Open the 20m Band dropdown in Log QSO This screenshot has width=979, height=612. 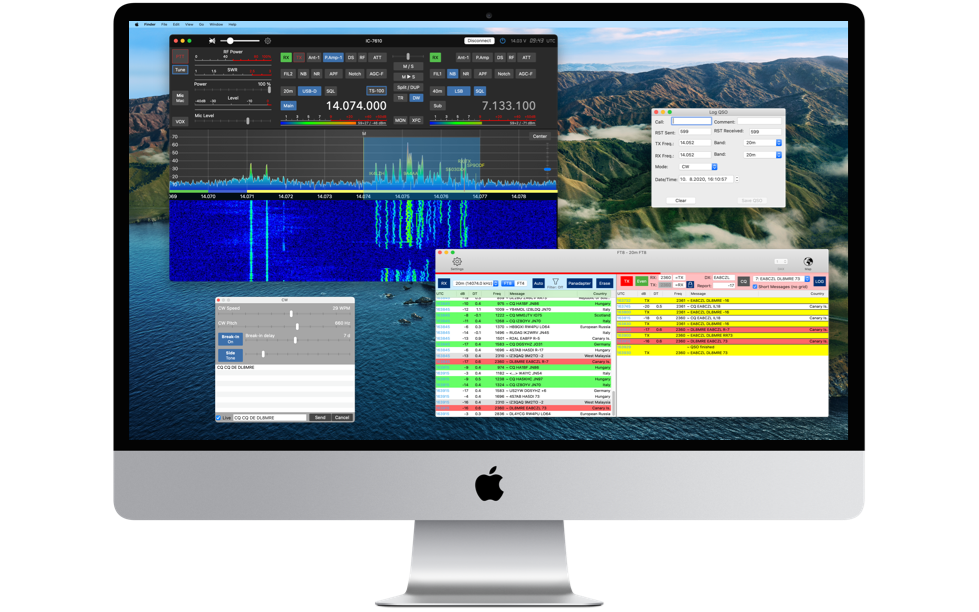coord(763,143)
